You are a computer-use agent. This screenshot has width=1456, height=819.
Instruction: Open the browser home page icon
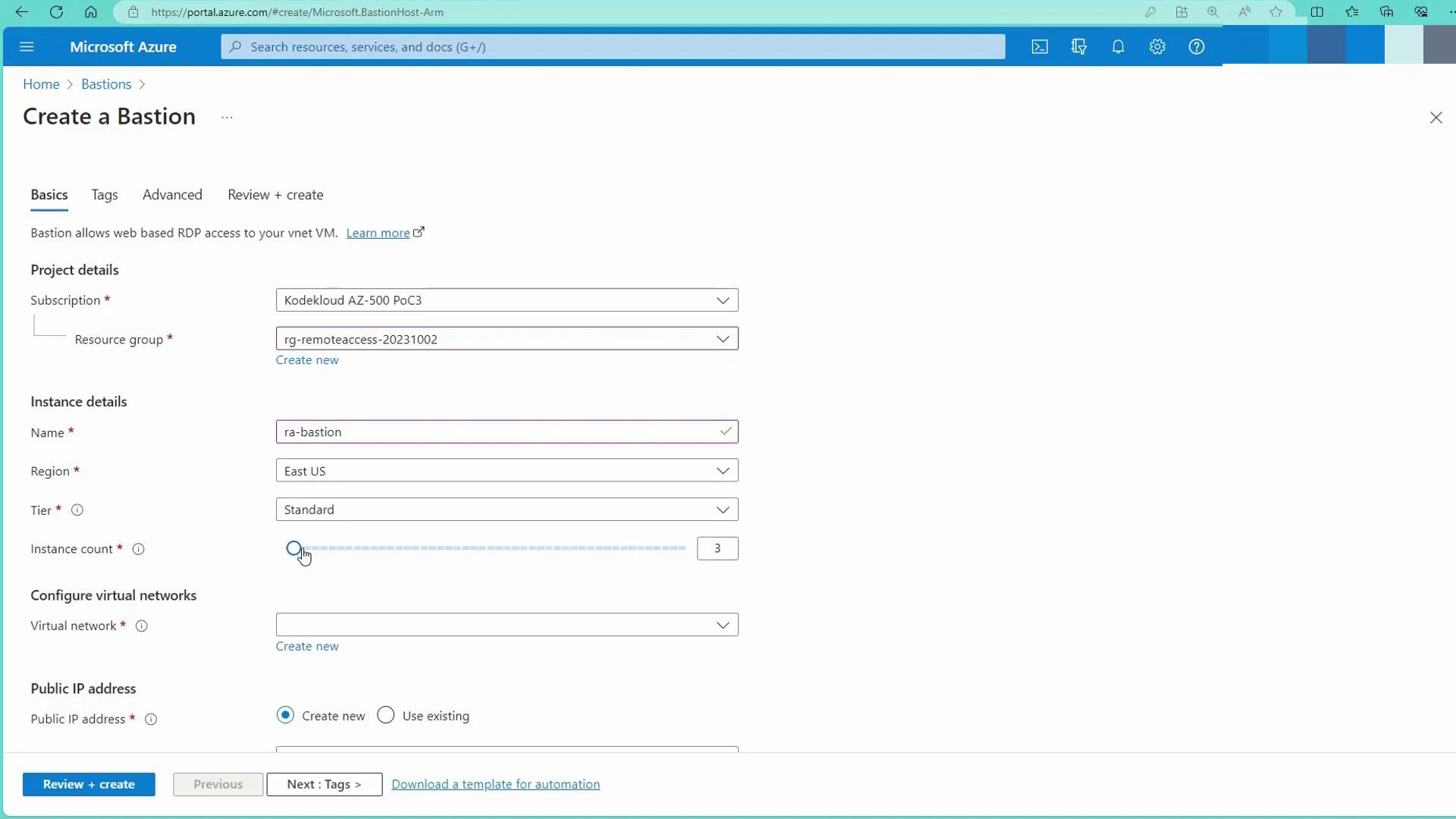(91, 12)
